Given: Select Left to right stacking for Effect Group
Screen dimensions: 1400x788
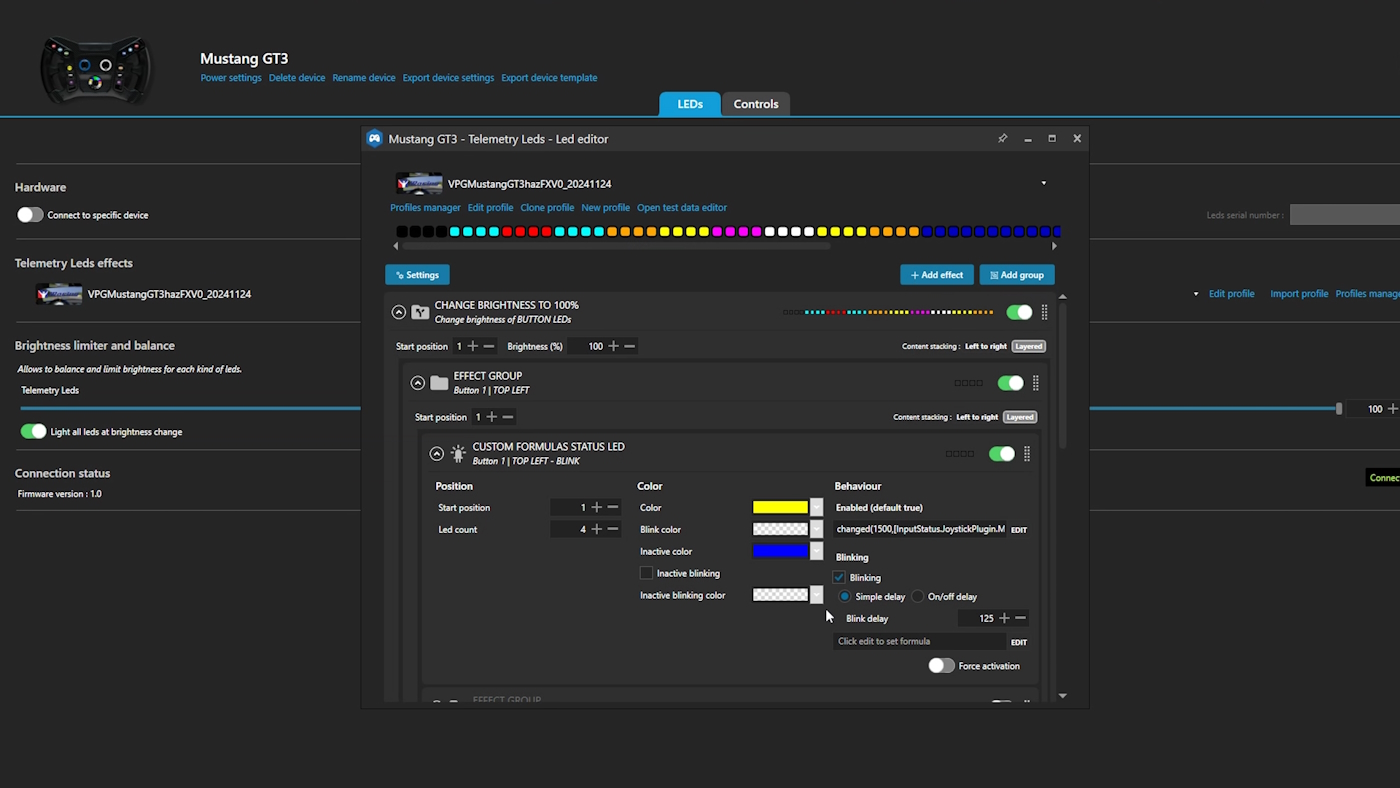Looking at the screenshot, I should pos(977,417).
